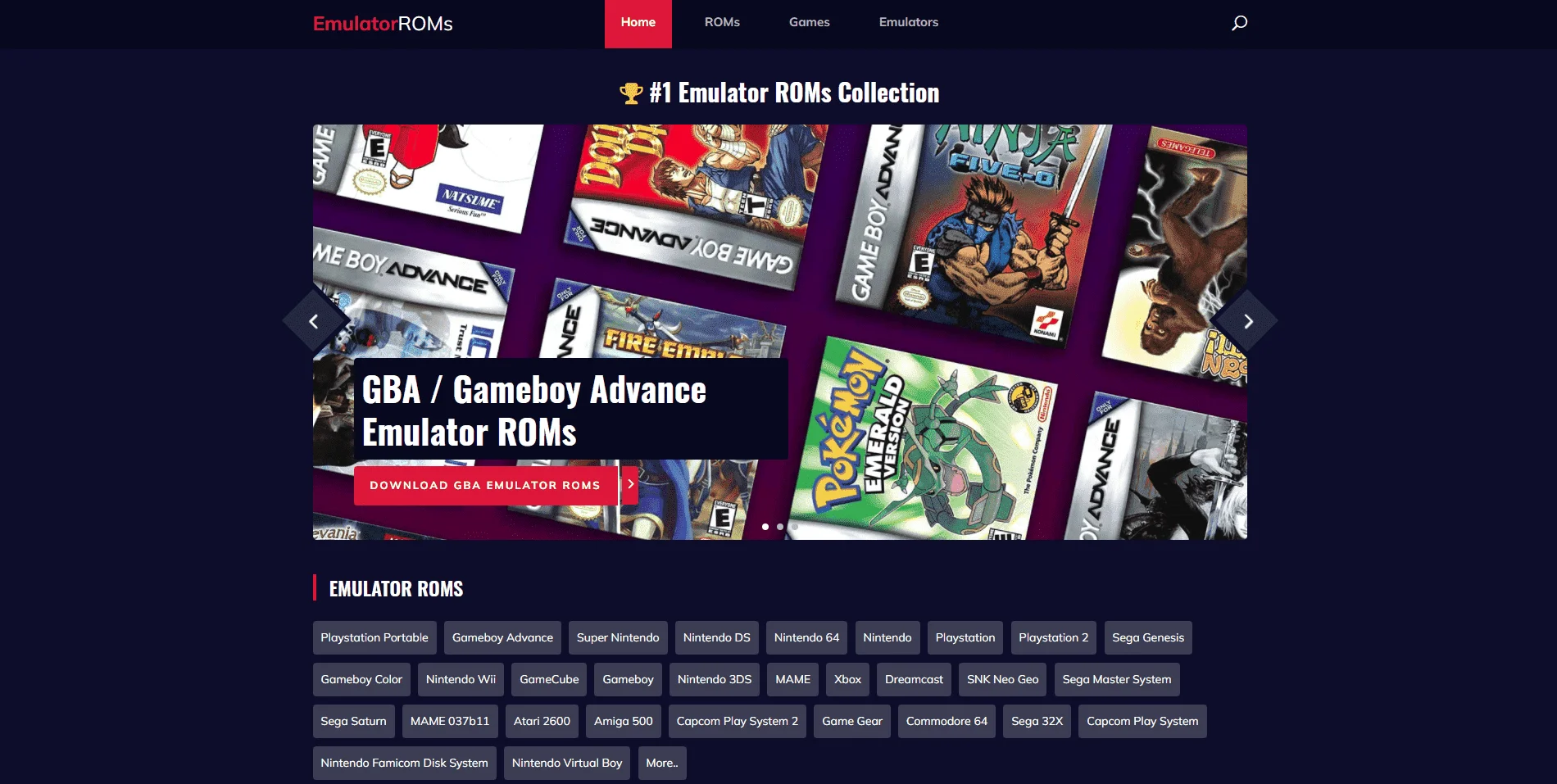The image size is (1557, 784).
Task: Open Commodore 64 ROMs
Action: pos(946,721)
